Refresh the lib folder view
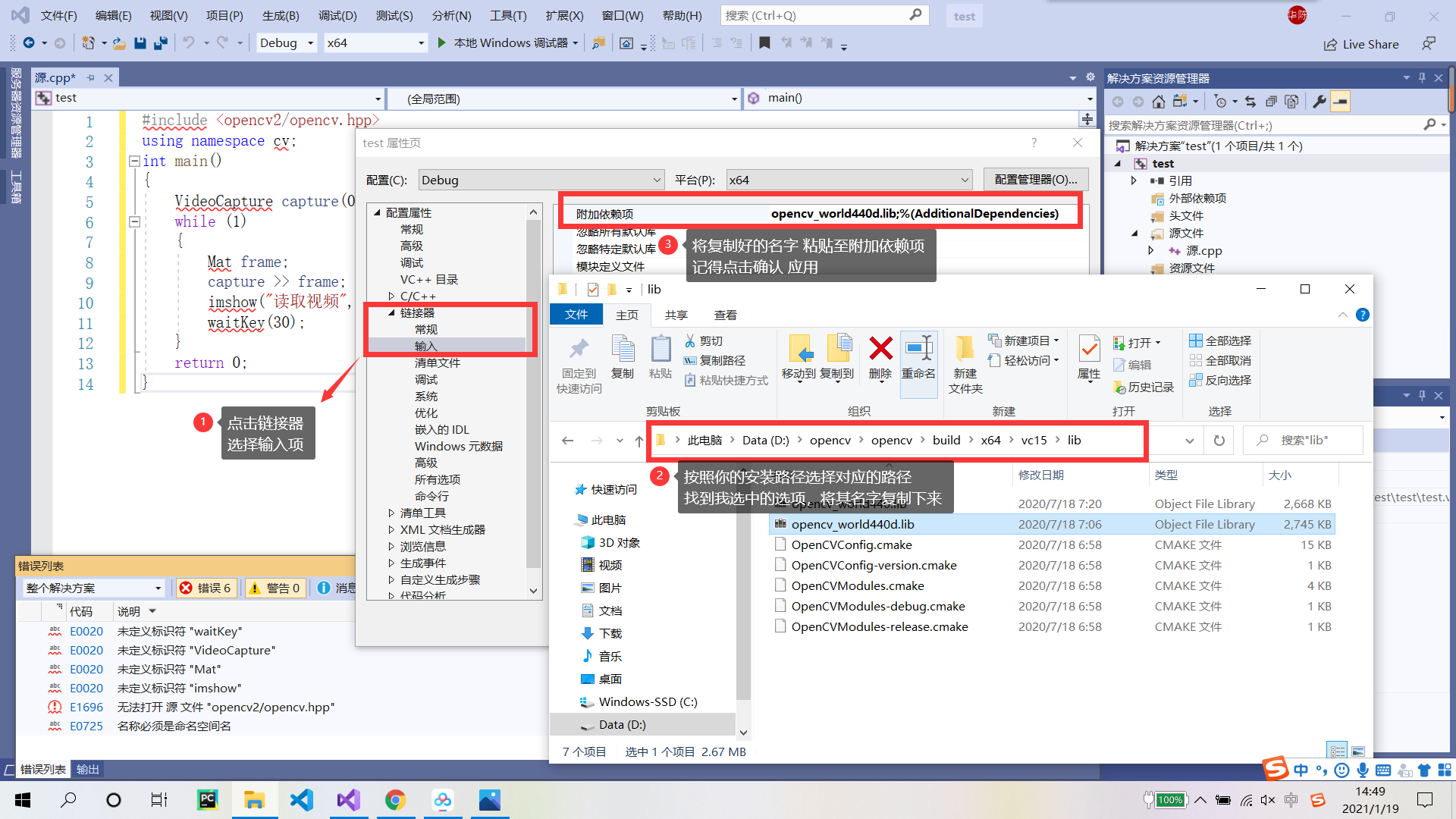This screenshot has height=819, width=1456. coord(1219,441)
